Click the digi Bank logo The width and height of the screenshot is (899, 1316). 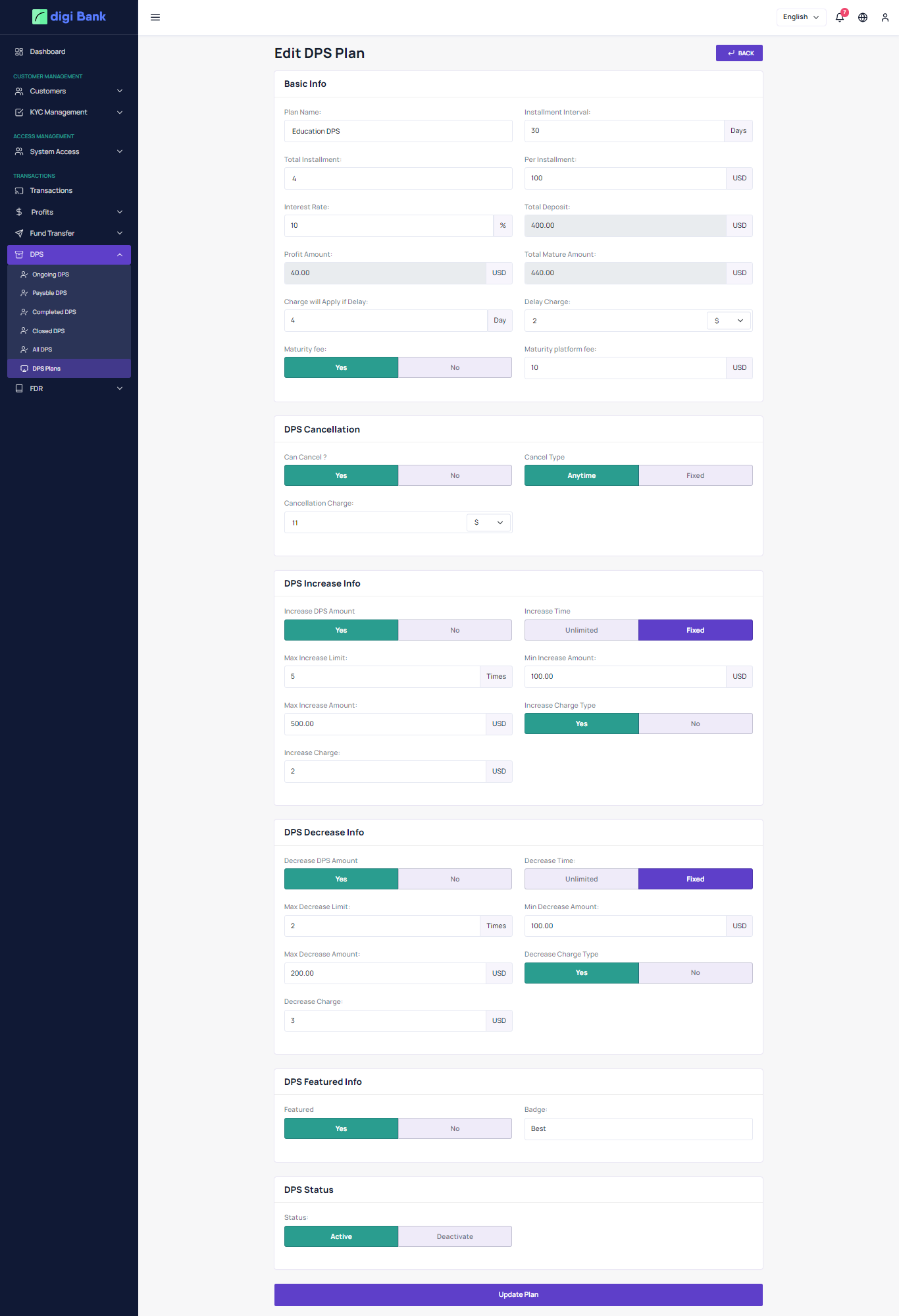pyautogui.click(x=69, y=16)
